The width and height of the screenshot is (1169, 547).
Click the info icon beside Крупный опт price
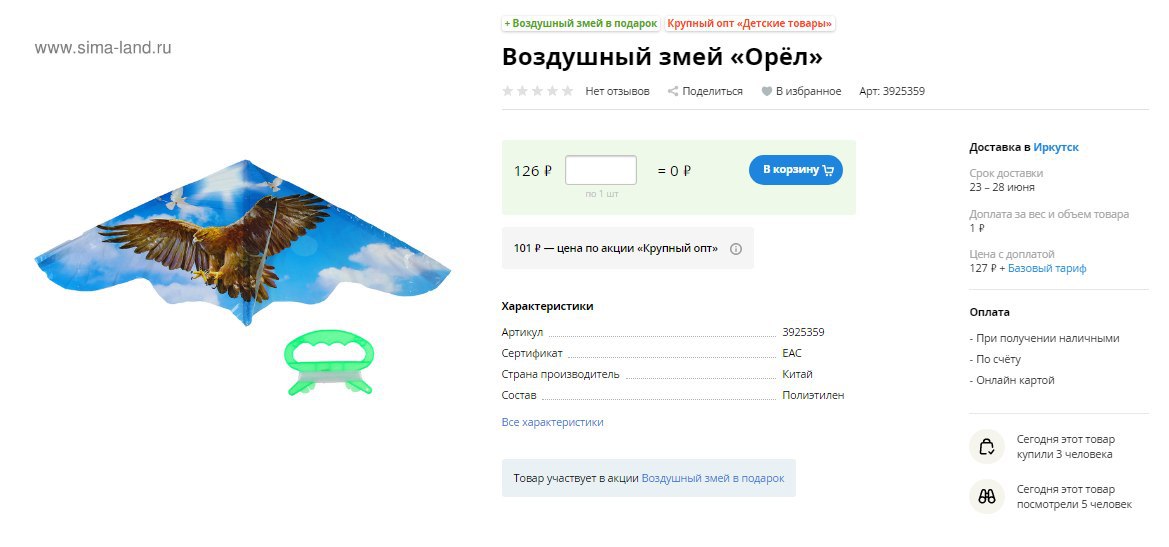tap(736, 249)
